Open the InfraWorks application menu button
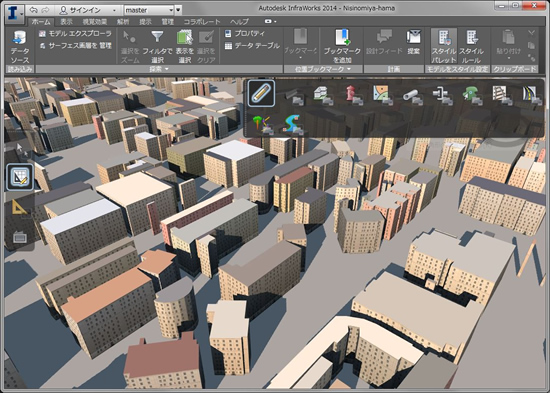Viewport: 550px width, 393px height. [x=14, y=14]
